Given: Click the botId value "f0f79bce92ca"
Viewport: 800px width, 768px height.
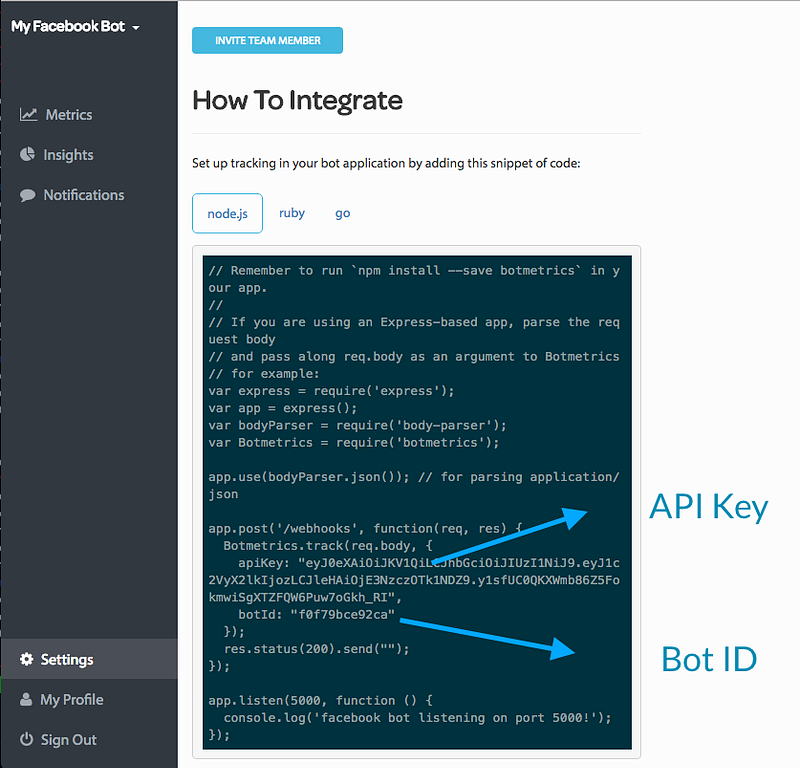Looking at the screenshot, I should 342,614.
